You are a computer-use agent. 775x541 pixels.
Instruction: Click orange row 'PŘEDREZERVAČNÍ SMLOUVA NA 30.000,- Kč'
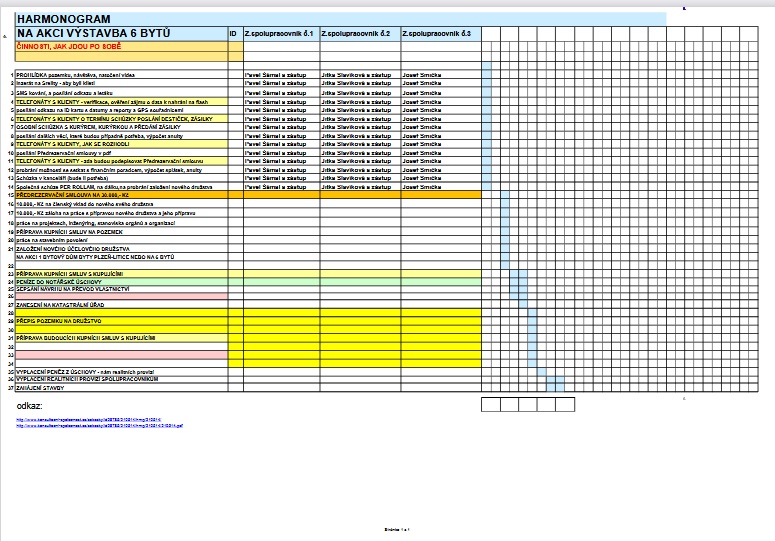coord(248,195)
